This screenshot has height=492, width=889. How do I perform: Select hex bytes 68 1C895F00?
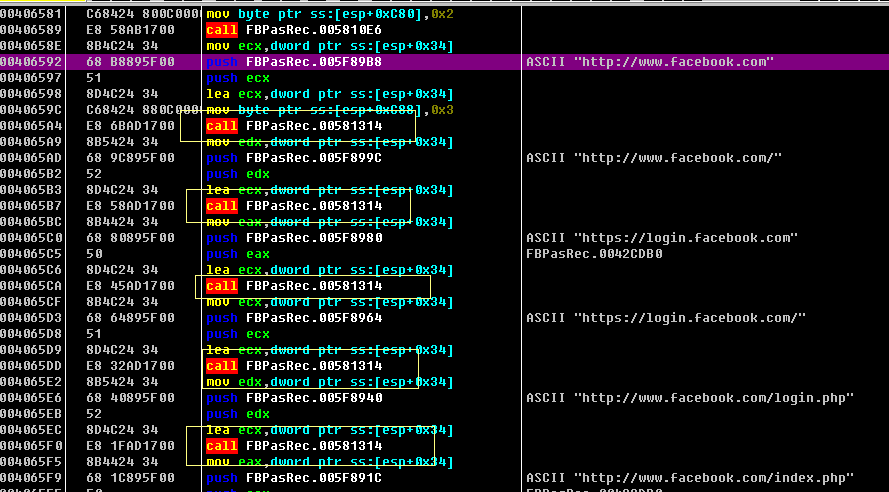(x=130, y=477)
